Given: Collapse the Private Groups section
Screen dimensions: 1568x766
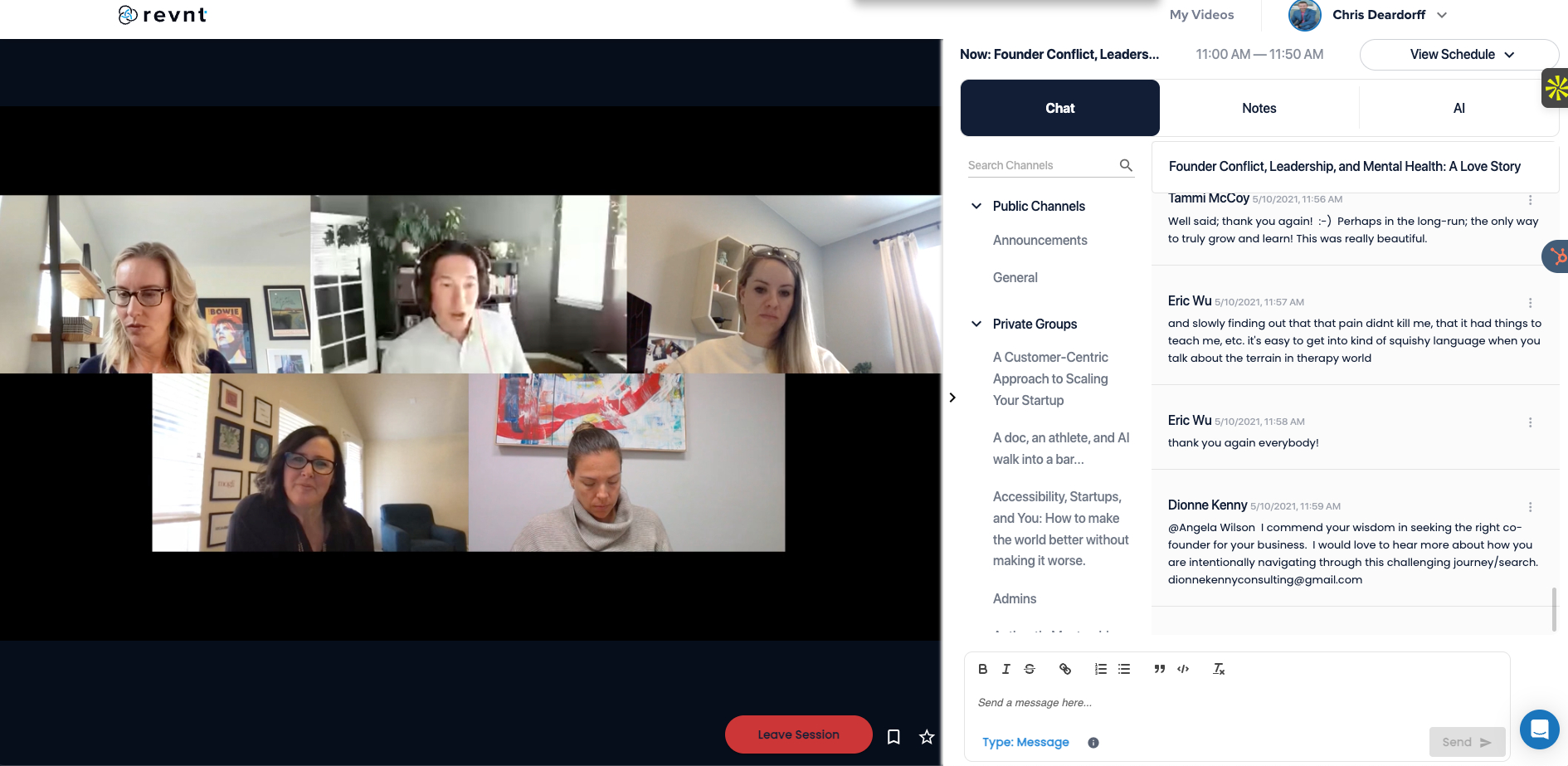Looking at the screenshot, I should 976,324.
